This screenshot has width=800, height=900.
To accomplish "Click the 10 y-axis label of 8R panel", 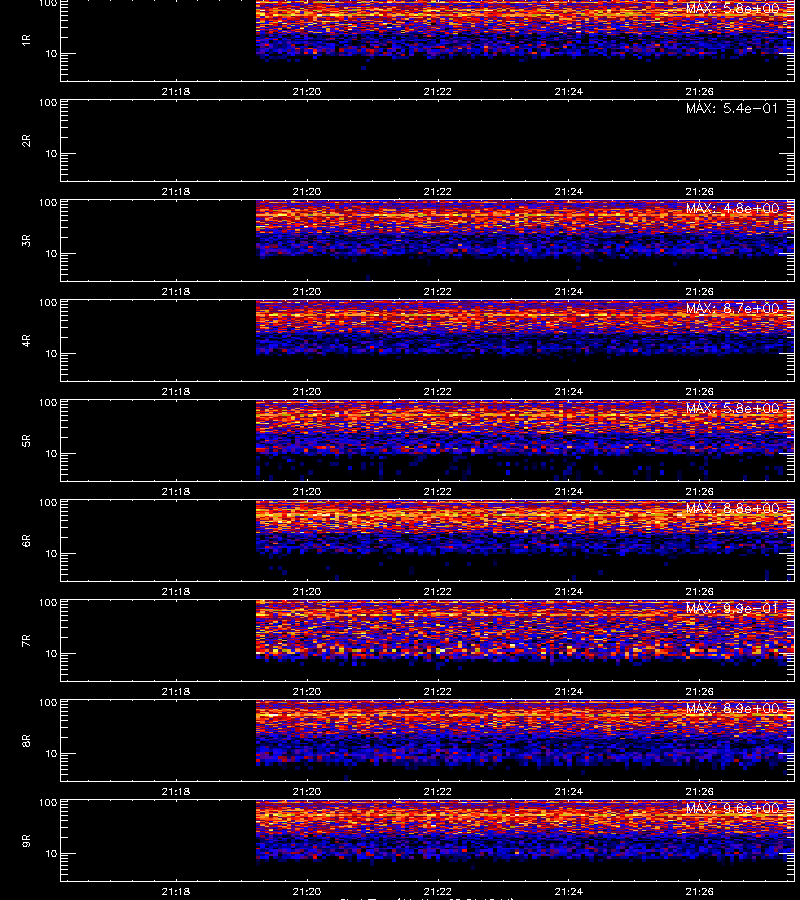I will coord(51,754).
